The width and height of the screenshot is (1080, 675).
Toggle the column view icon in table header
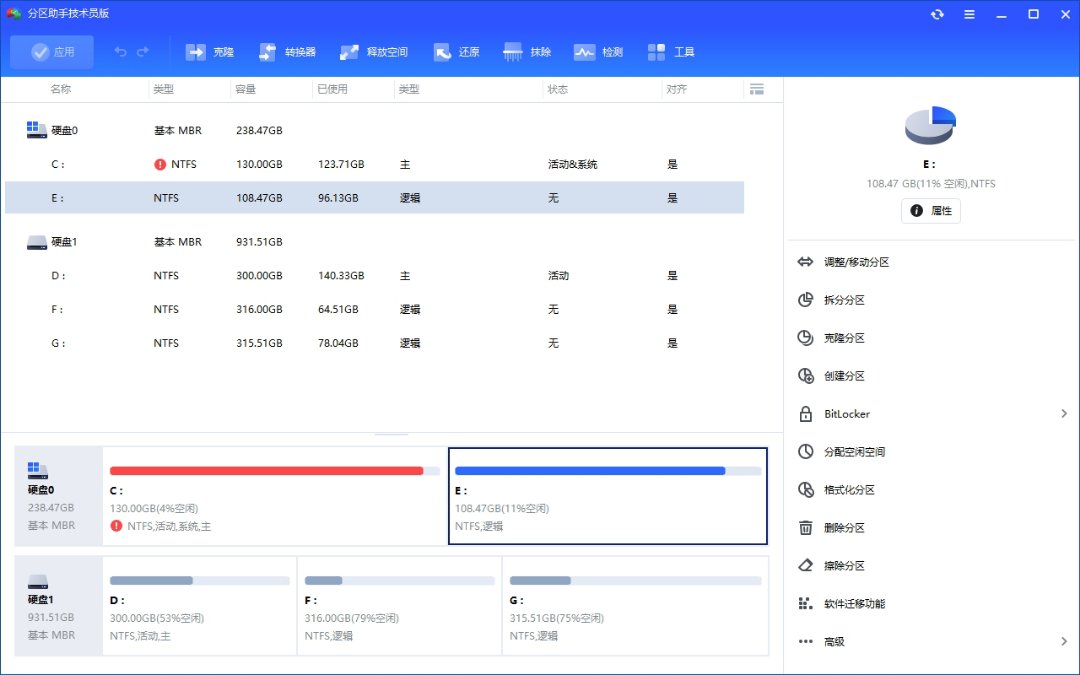point(756,89)
